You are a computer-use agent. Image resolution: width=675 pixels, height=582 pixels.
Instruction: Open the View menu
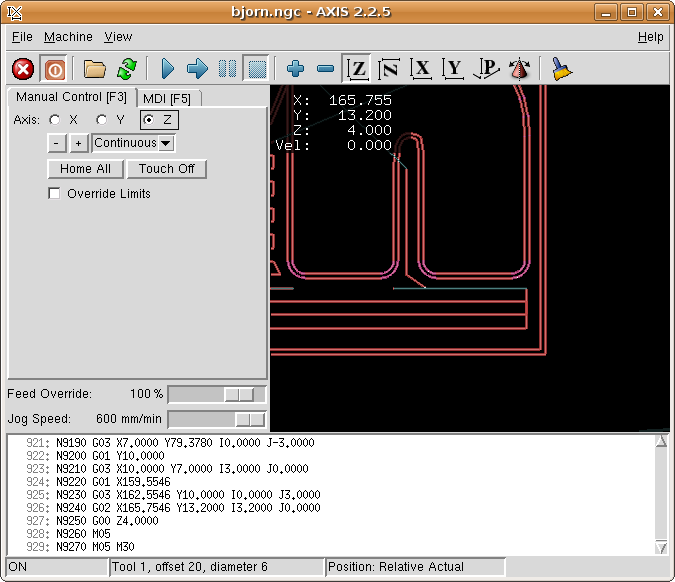118,37
